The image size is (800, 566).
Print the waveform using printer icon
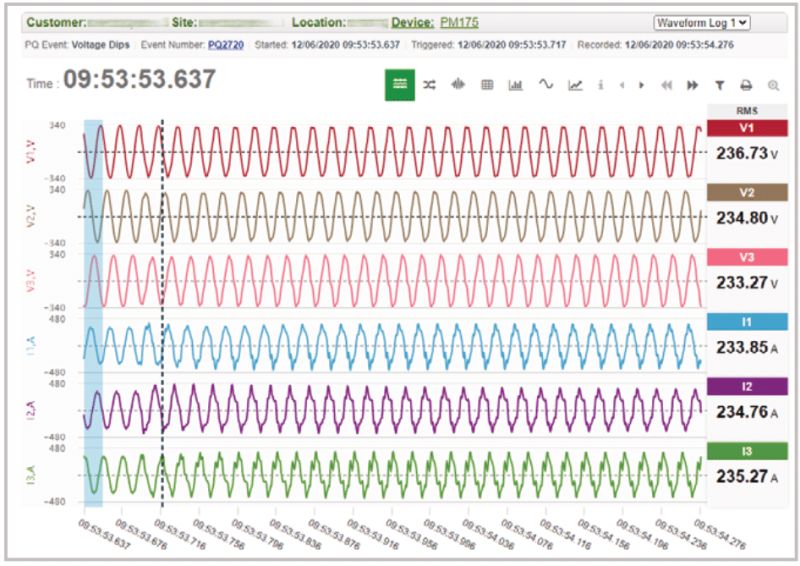pyautogui.click(x=746, y=86)
